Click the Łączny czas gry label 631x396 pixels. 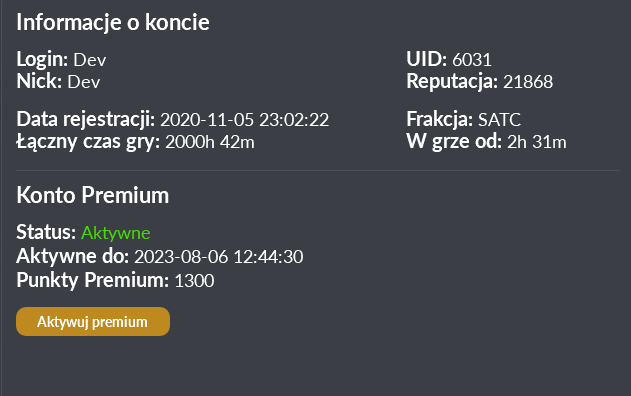pyautogui.click(x=88, y=142)
